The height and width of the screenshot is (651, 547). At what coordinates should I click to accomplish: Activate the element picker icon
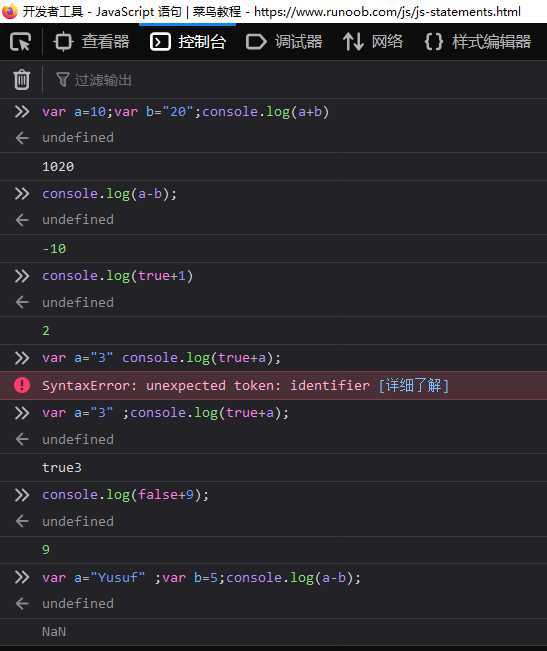[x=20, y=42]
